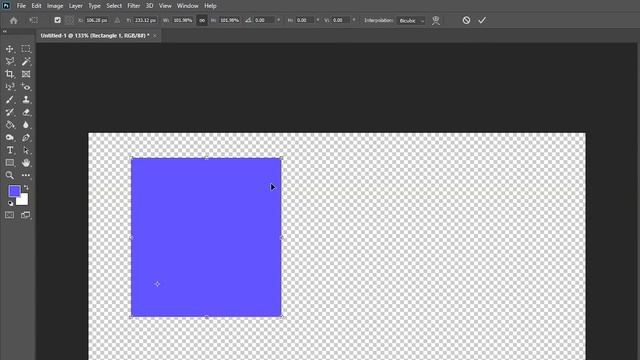The width and height of the screenshot is (640, 360).
Task: Open the File menu
Action: [21, 6]
